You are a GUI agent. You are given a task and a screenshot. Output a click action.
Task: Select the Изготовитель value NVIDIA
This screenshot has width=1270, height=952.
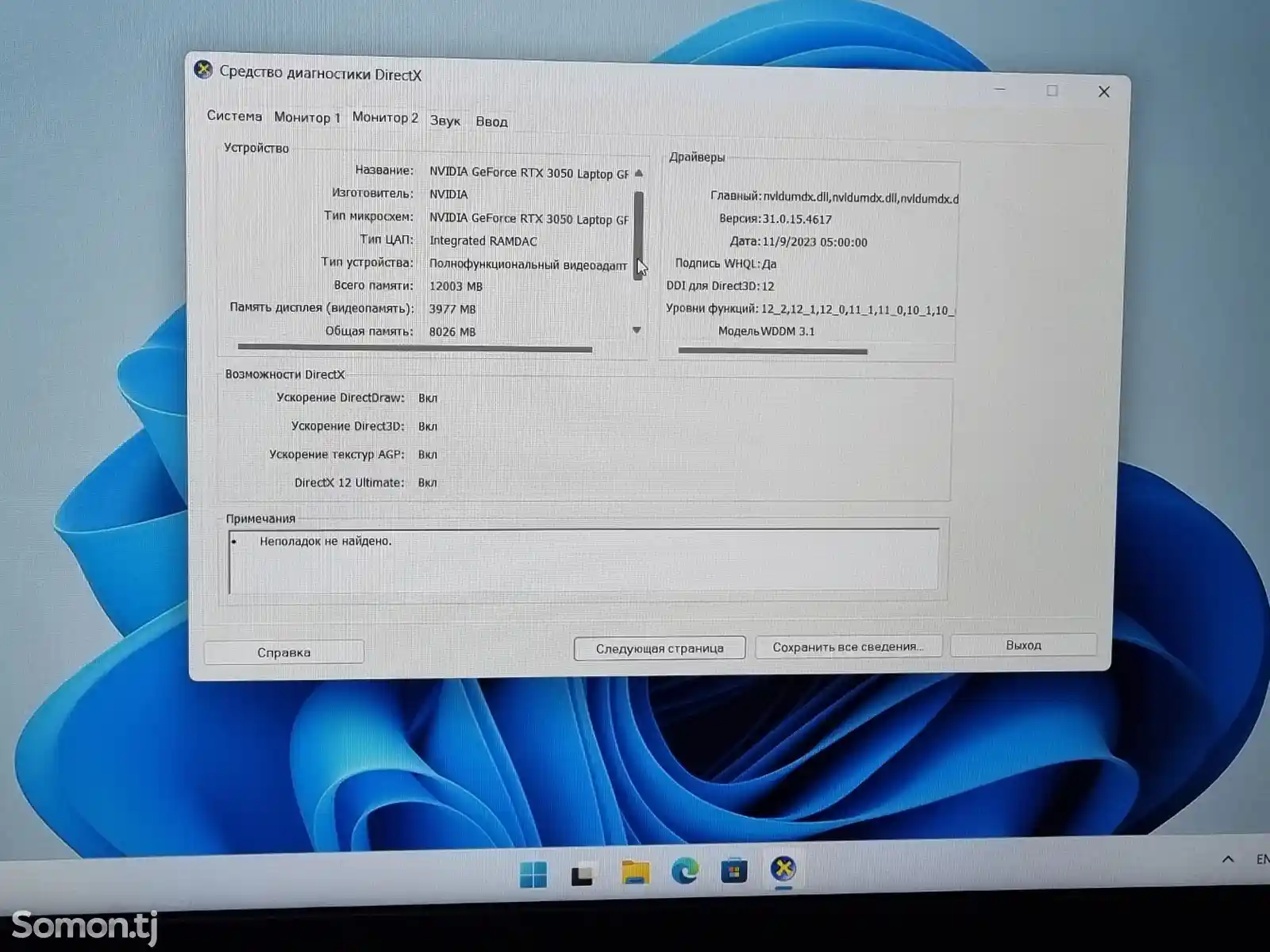(x=448, y=194)
